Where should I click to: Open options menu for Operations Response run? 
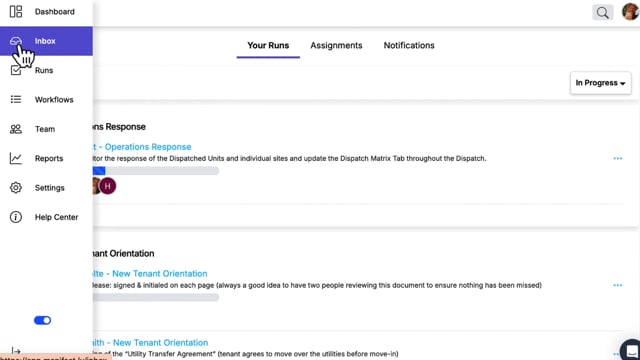(618, 158)
